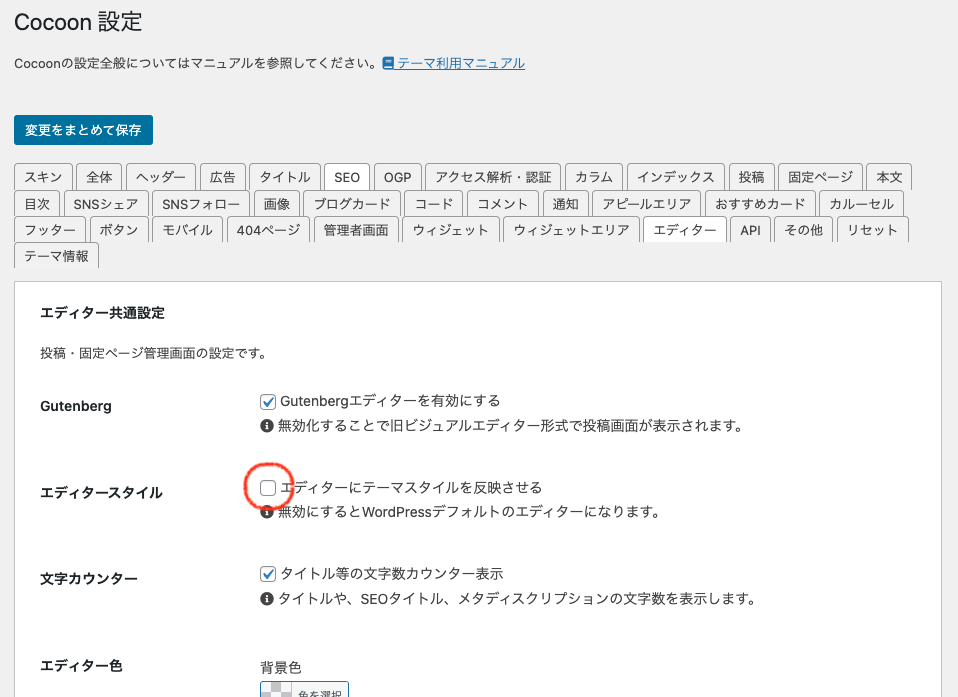
Task: Click the 色を選択 background color button
Action: (x=304, y=691)
